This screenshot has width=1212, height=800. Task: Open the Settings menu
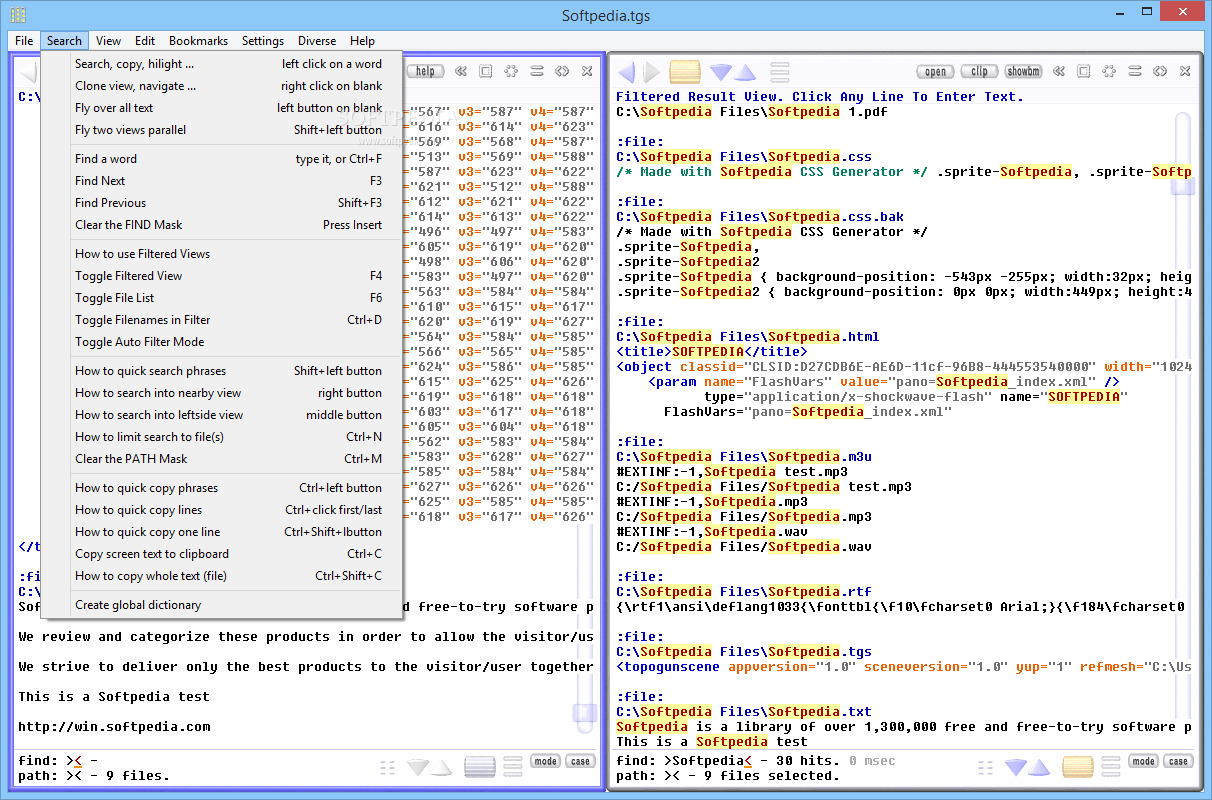tap(263, 41)
